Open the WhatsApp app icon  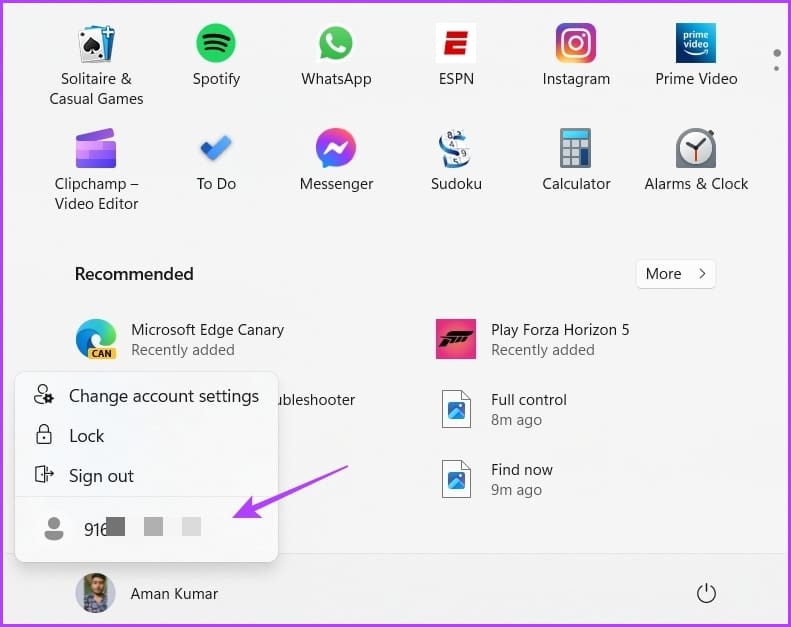tap(336, 55)
